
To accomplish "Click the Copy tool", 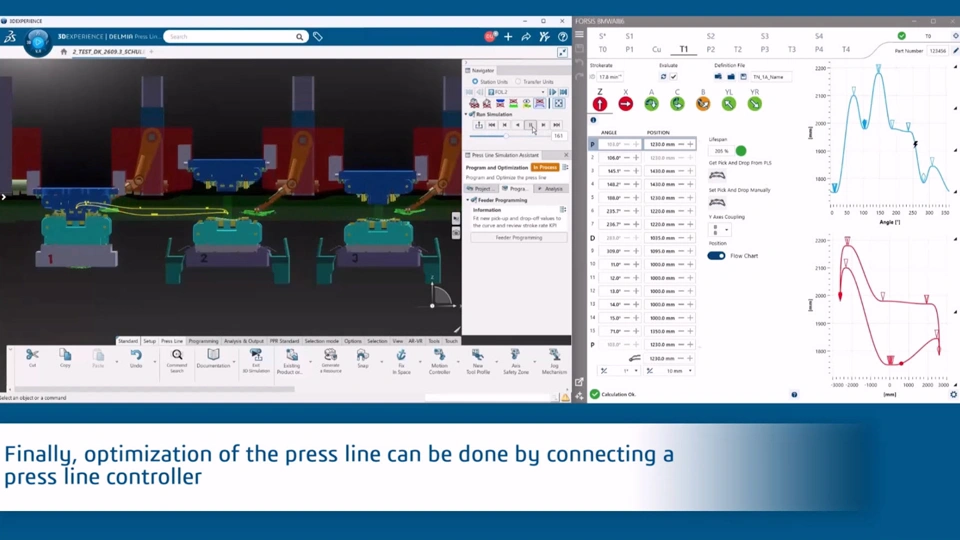I will pyautogui.click(x=65, y=358).
